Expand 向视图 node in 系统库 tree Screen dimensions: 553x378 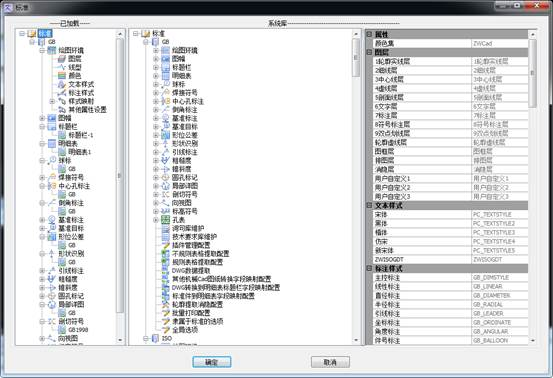[156, 203]
